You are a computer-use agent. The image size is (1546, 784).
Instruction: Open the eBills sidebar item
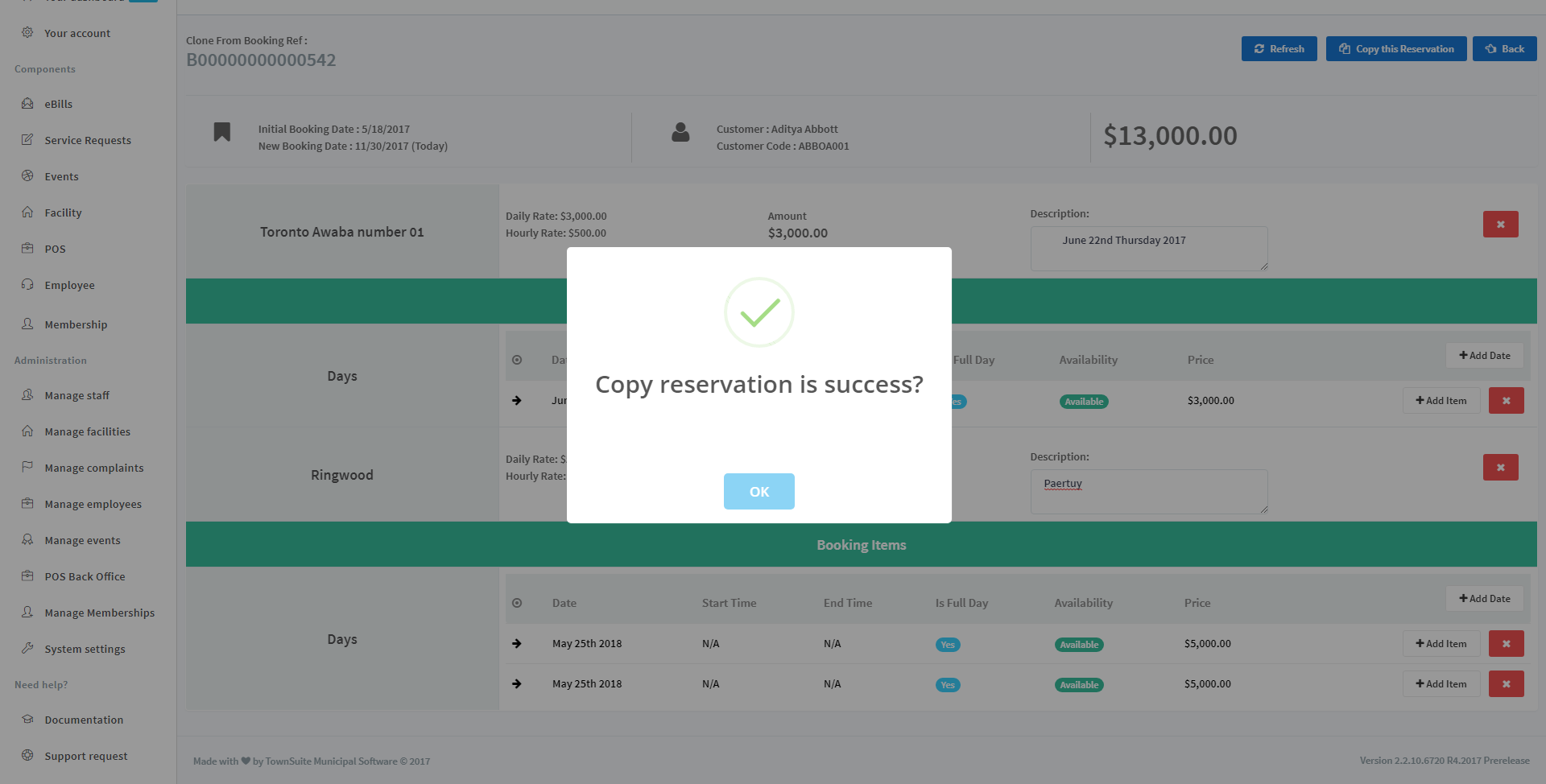(x=58, y=104)
